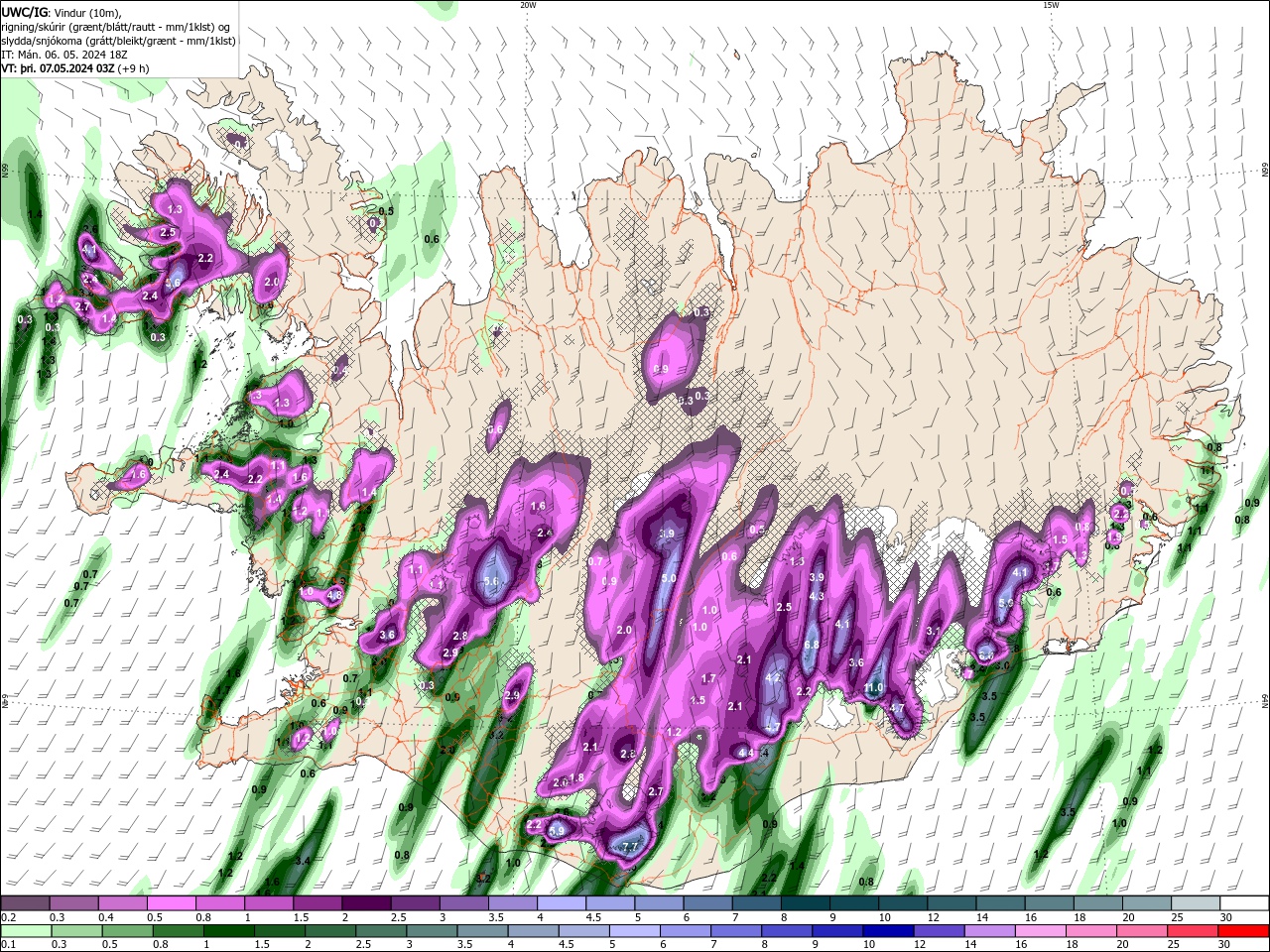1270x952 pixels.
Task: Click the '0.8' label in the bottom legend row
Action: [160, 945]
